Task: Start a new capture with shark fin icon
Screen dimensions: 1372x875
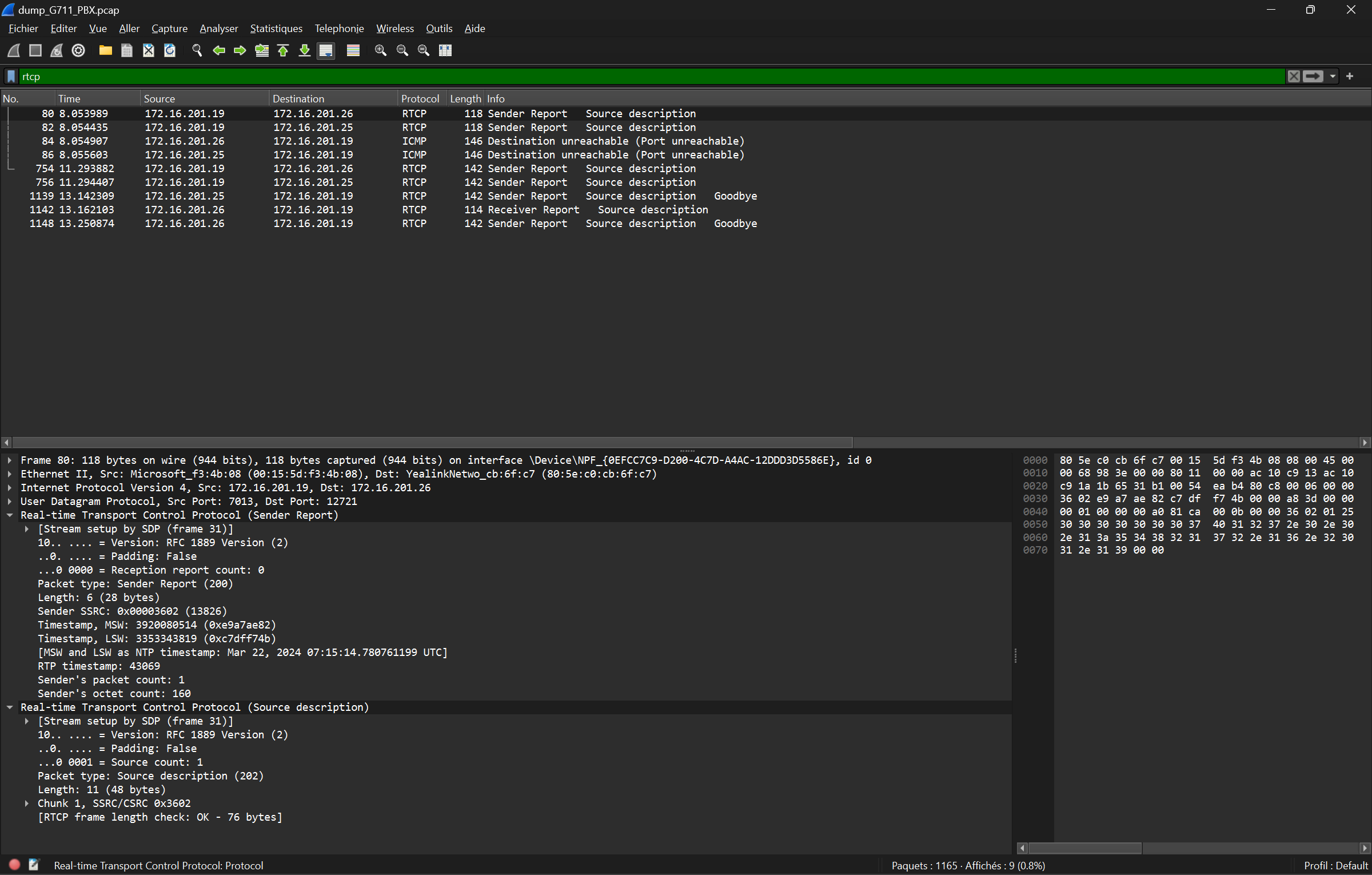Action: [x=14, y=50]
